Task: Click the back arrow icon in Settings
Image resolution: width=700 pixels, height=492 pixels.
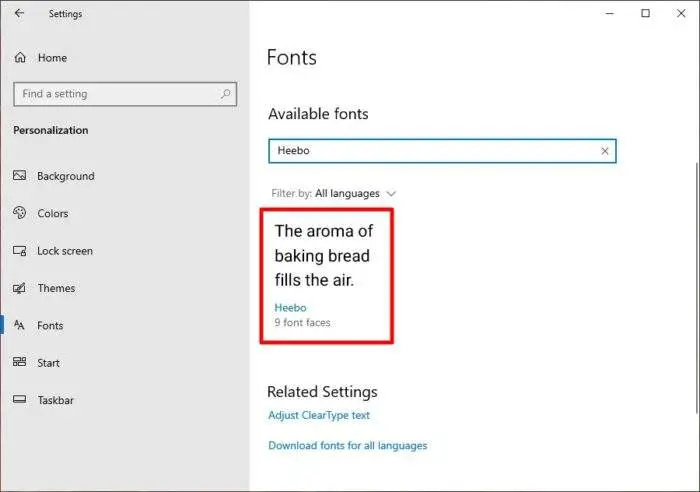Action: point(19,13)
